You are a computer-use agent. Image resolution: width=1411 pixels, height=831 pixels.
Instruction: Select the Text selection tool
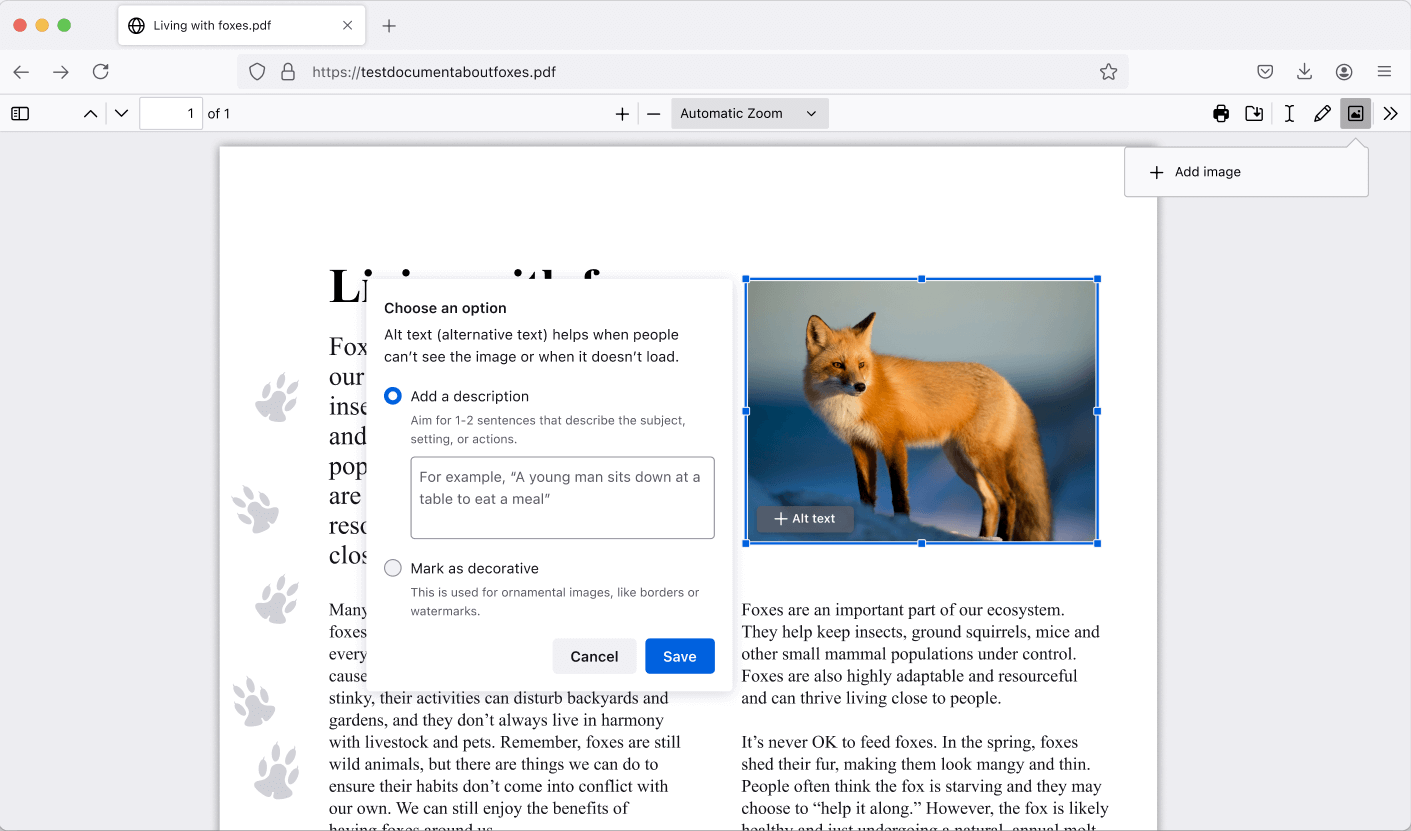click(1289, 113)
